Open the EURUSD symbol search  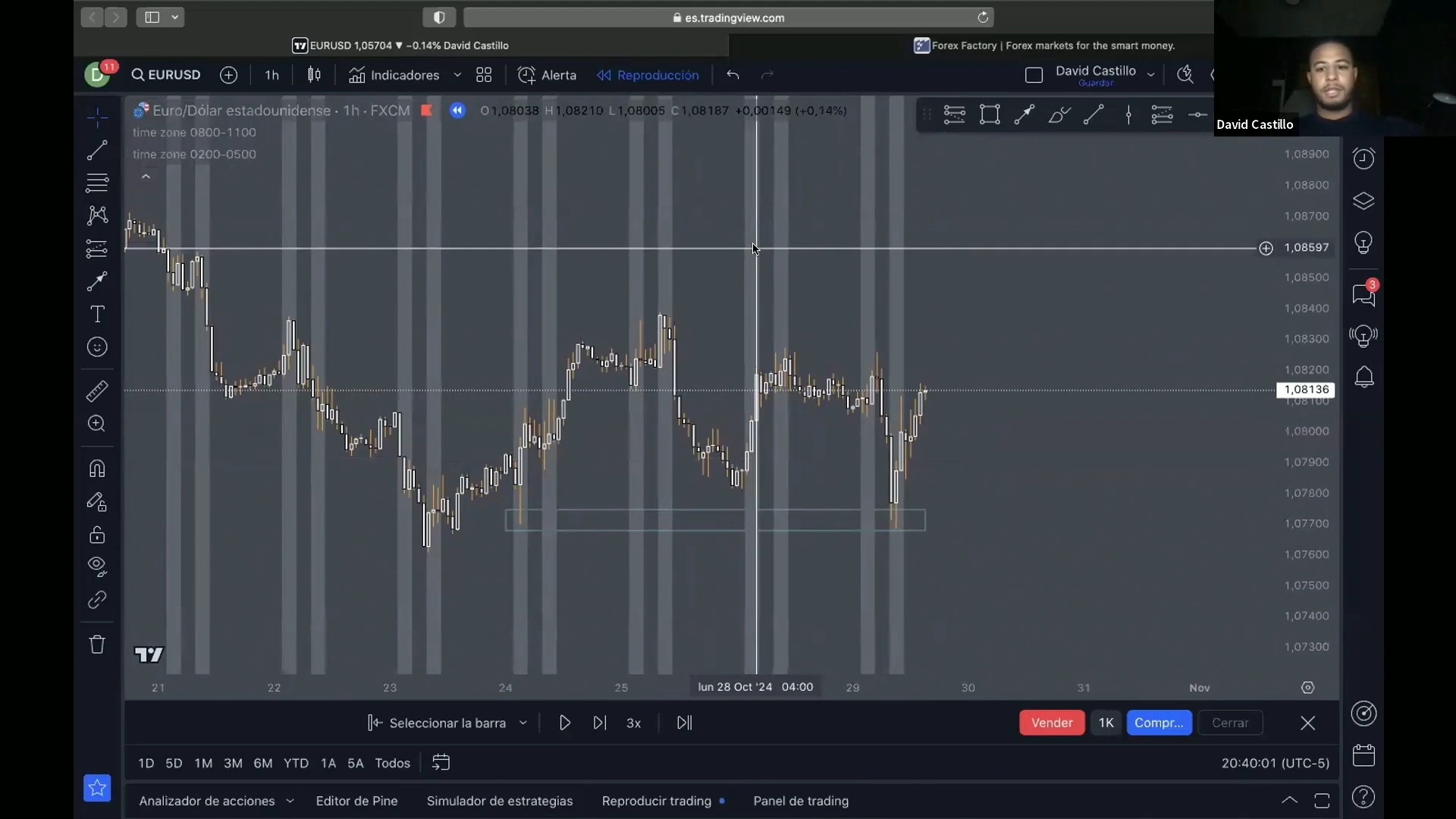(166, 75)
